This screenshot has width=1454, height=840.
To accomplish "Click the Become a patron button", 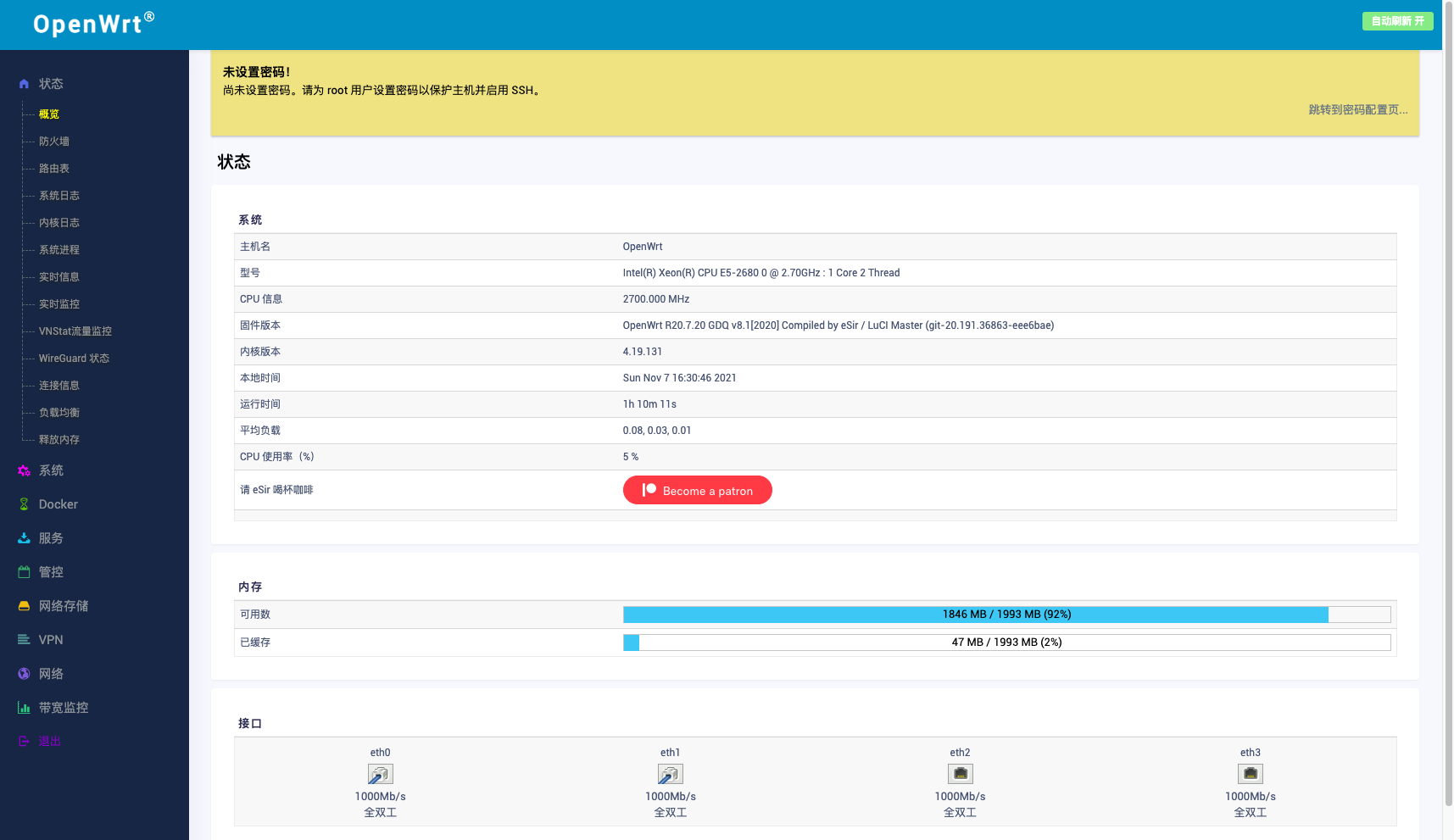I will point(697,490).
